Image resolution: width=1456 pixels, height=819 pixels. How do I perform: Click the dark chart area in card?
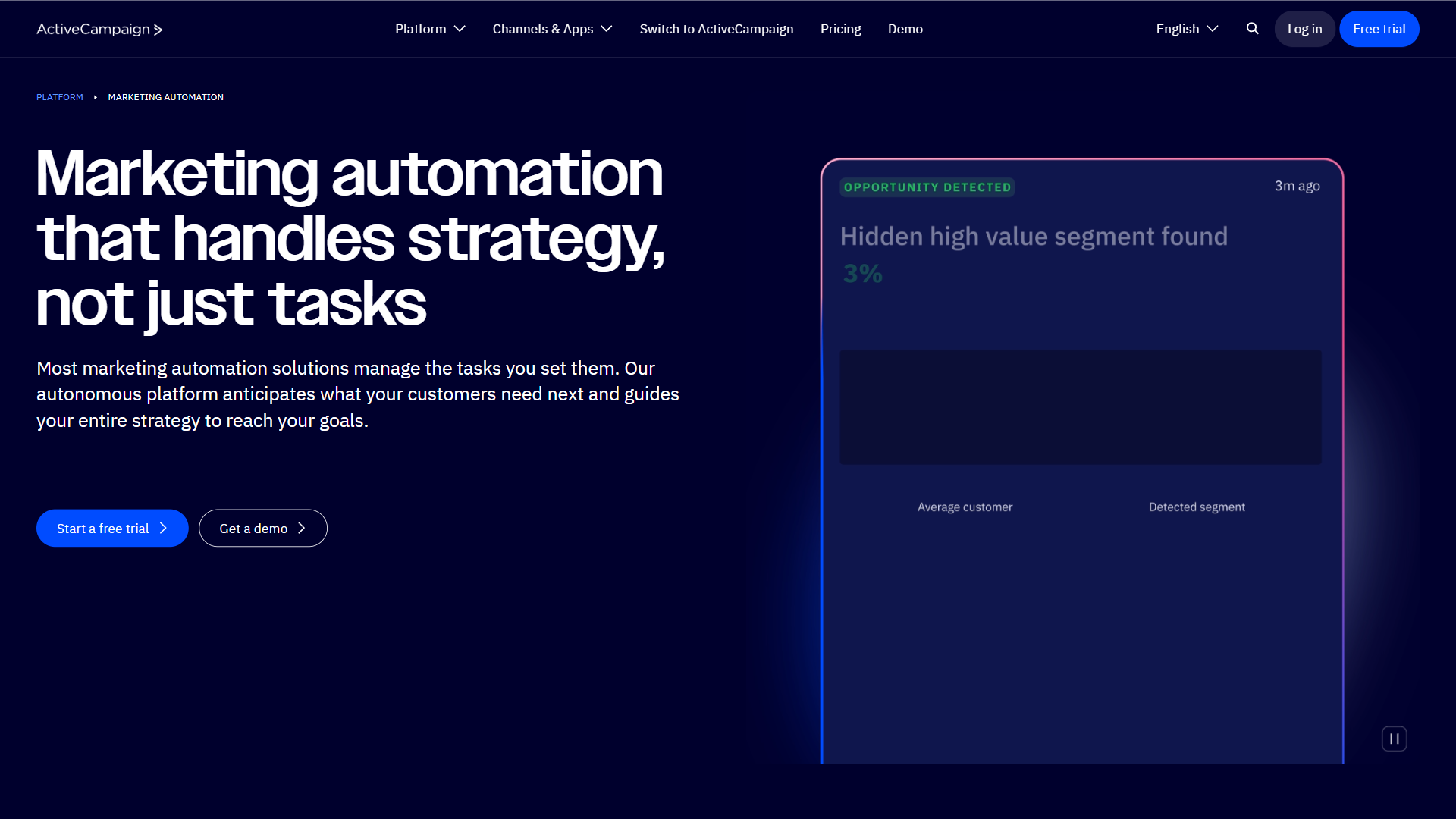1081,407
